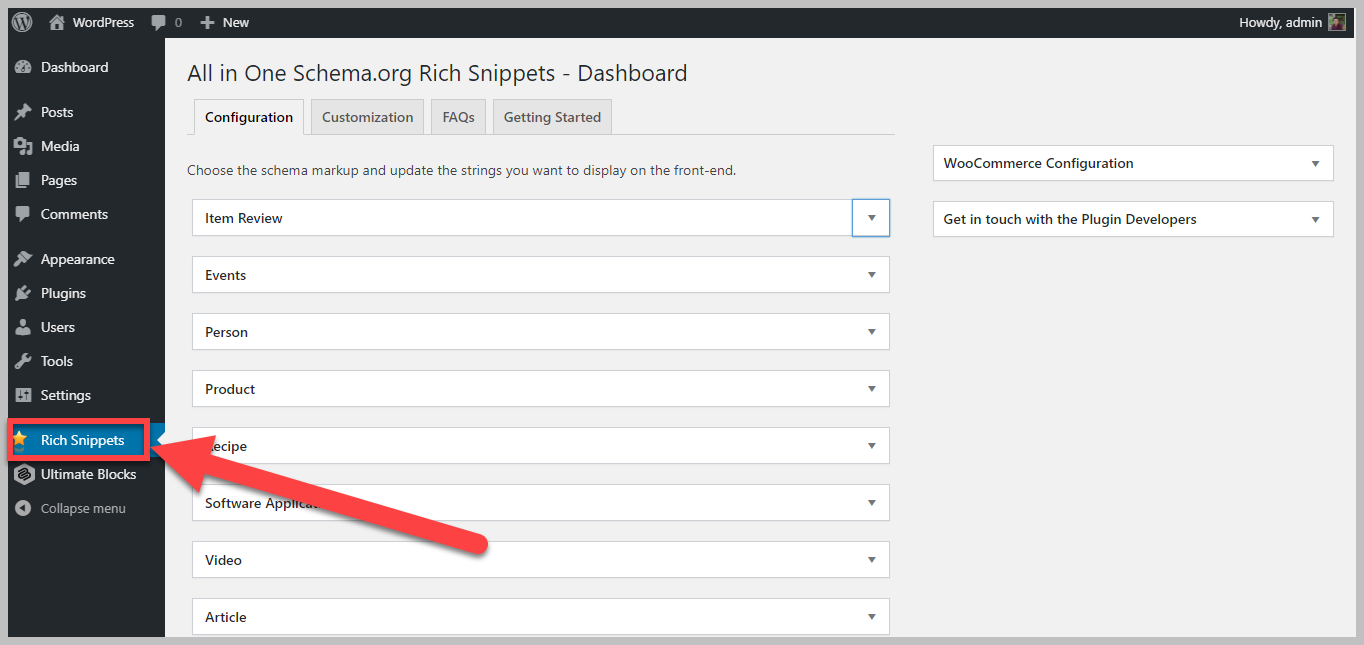Open Media menu item
This screenshot has width=1364, height=645.
(60, 146)
